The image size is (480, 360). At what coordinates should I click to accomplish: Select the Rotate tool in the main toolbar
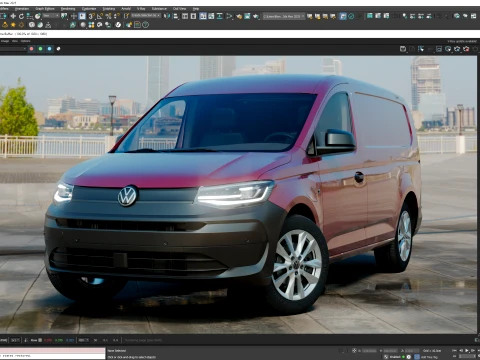point(21,16)
